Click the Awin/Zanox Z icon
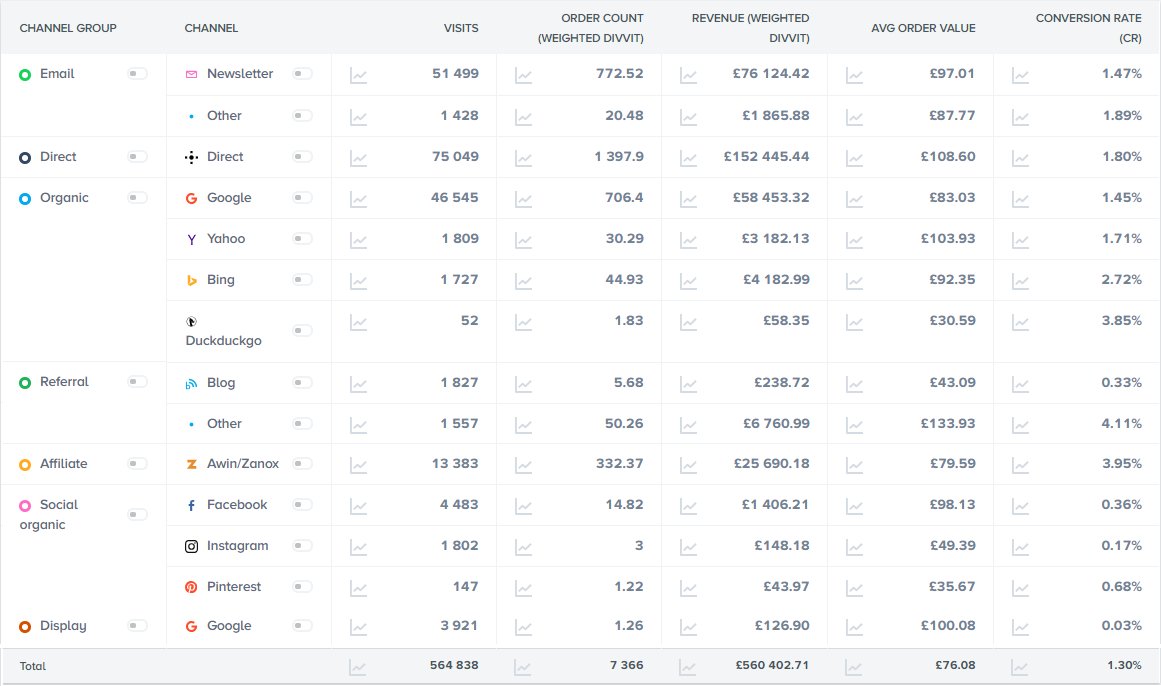Screen dimensions: 1161x686 pyautogui.click(x=191, y=464)
